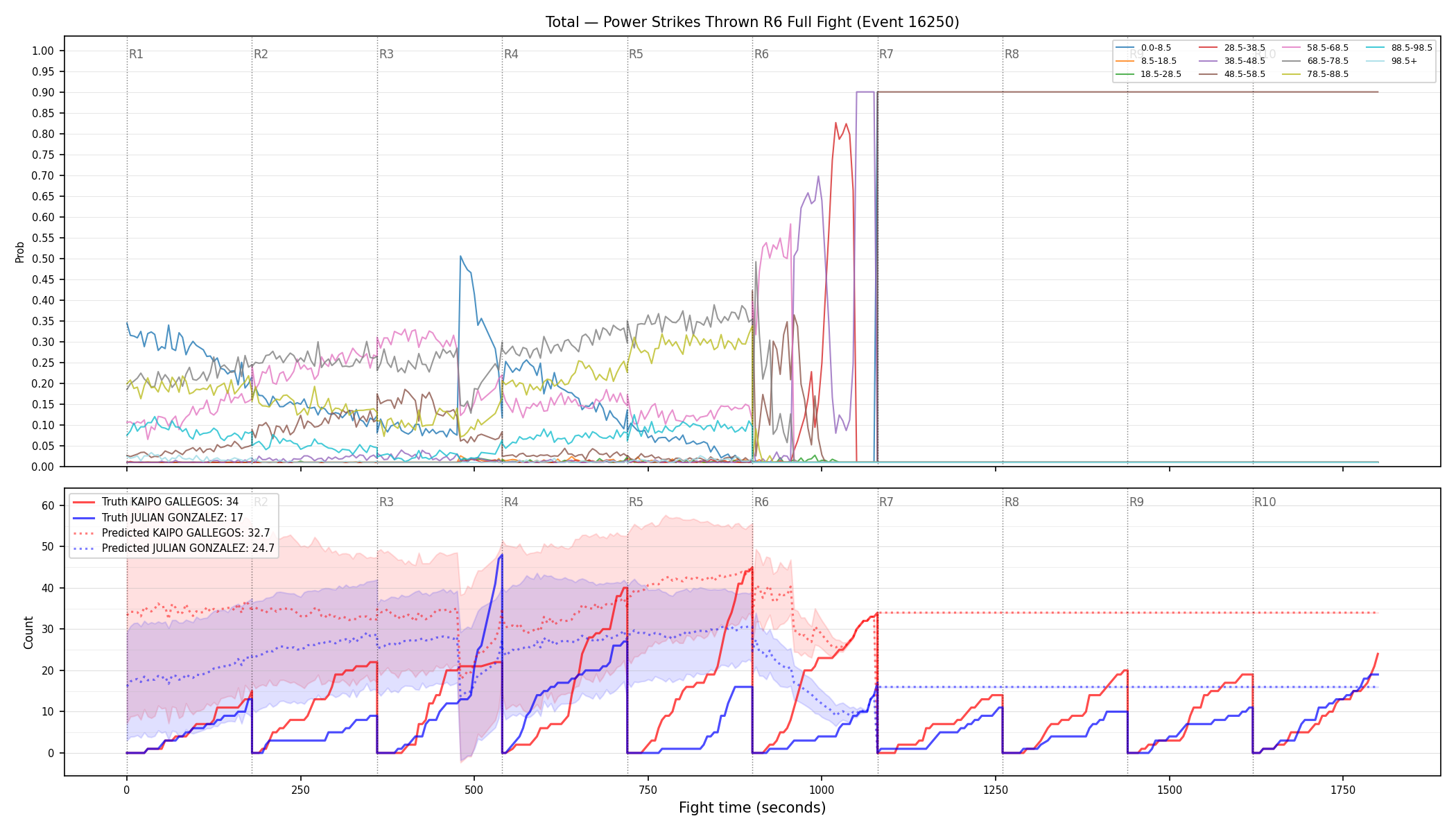
Task: Click the R7 round marker in the probability chart
Action: point(886,54)
